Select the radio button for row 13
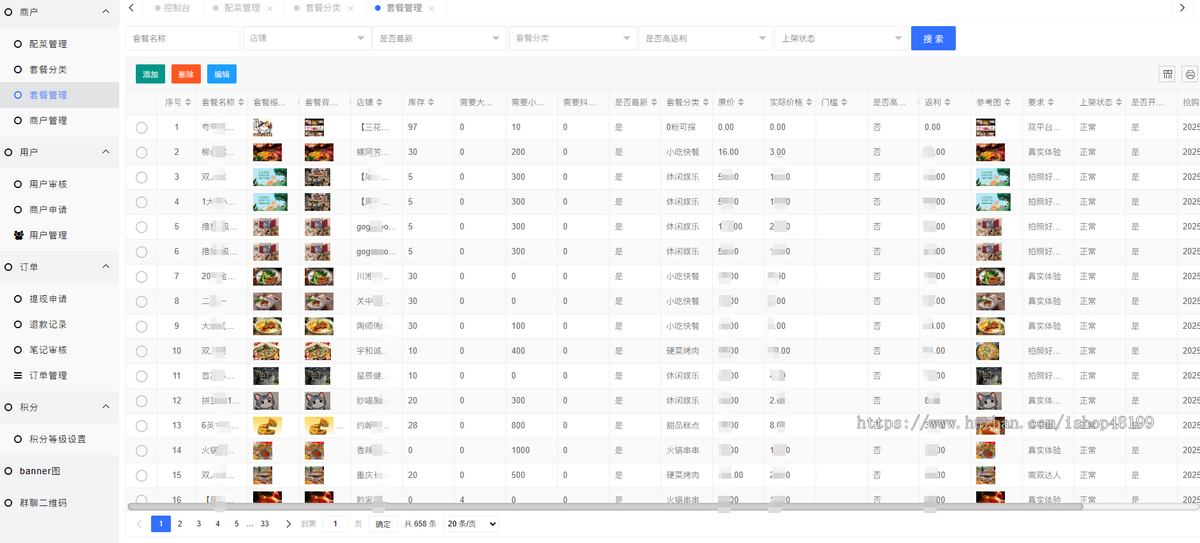 141,426
